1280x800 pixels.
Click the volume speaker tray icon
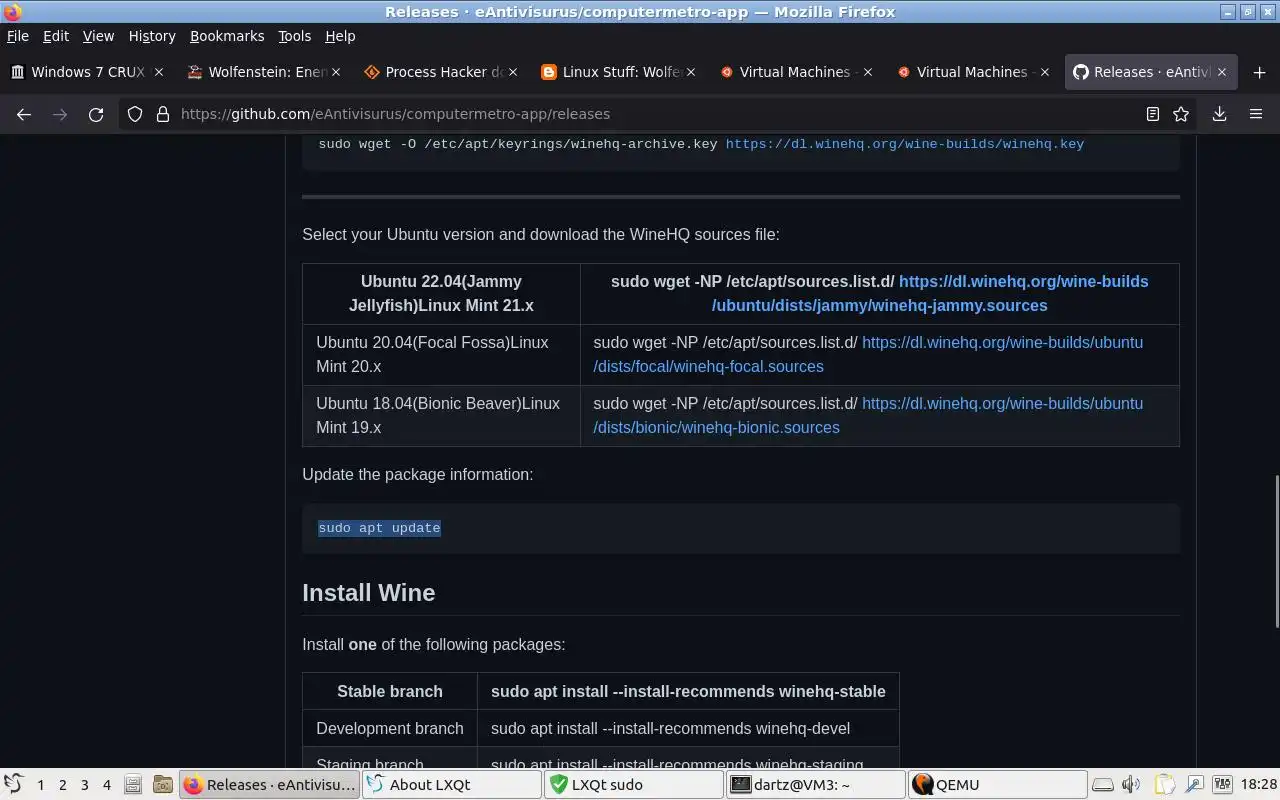click(x=1131, y=785)
